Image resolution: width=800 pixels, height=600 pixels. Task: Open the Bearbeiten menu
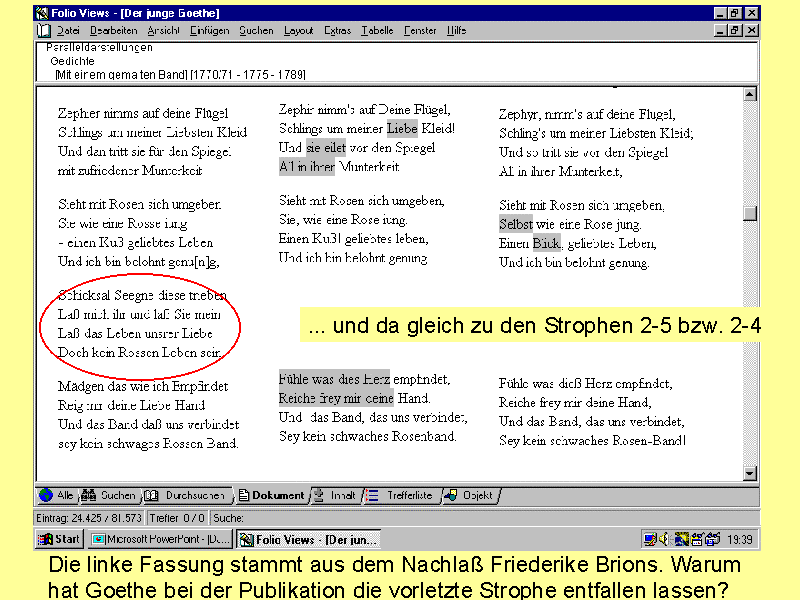point(113,31)
